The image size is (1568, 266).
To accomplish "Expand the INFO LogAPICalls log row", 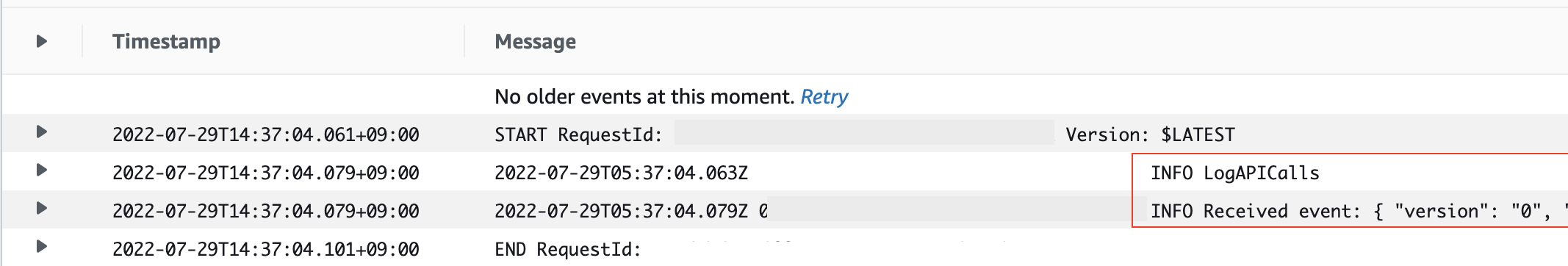I will [42, 170].
